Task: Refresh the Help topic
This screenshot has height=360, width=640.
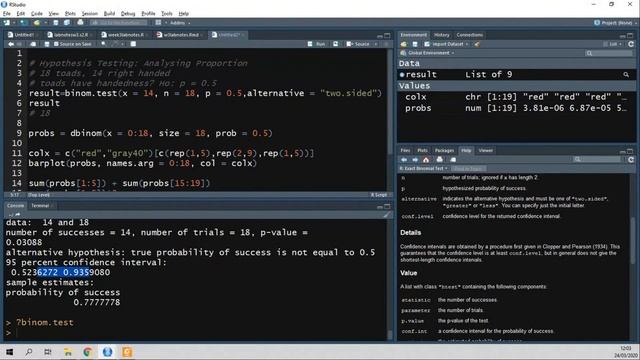Action: point(631,160)
